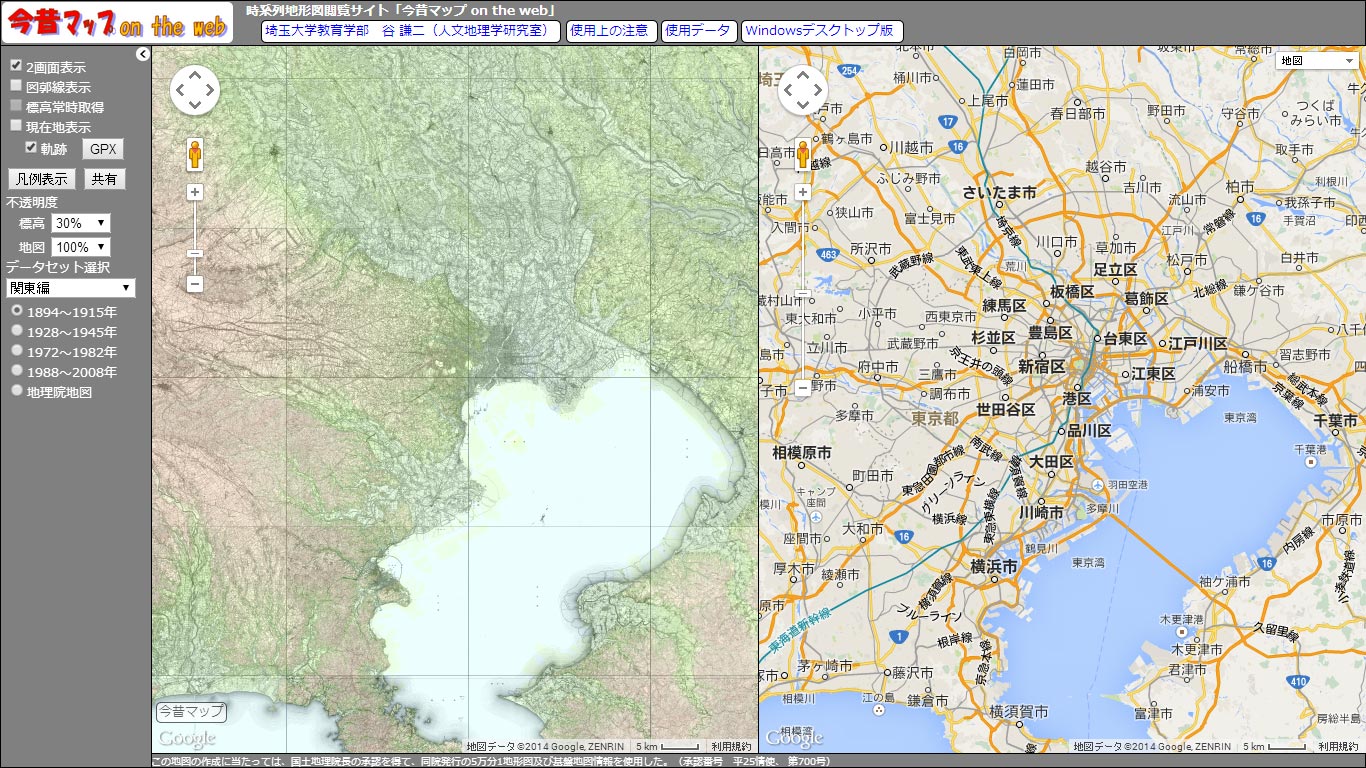Open 埼玉大学教育学部 谷 謙二 link
1366x768 pixels.
(411, 31)
